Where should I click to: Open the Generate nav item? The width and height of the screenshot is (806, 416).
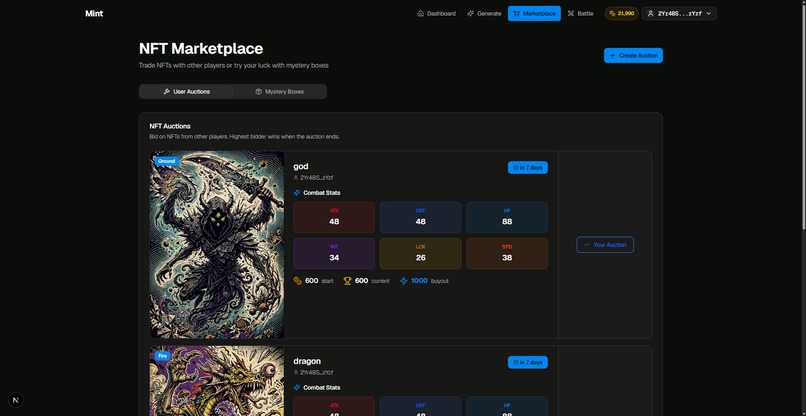coord(484,13)
